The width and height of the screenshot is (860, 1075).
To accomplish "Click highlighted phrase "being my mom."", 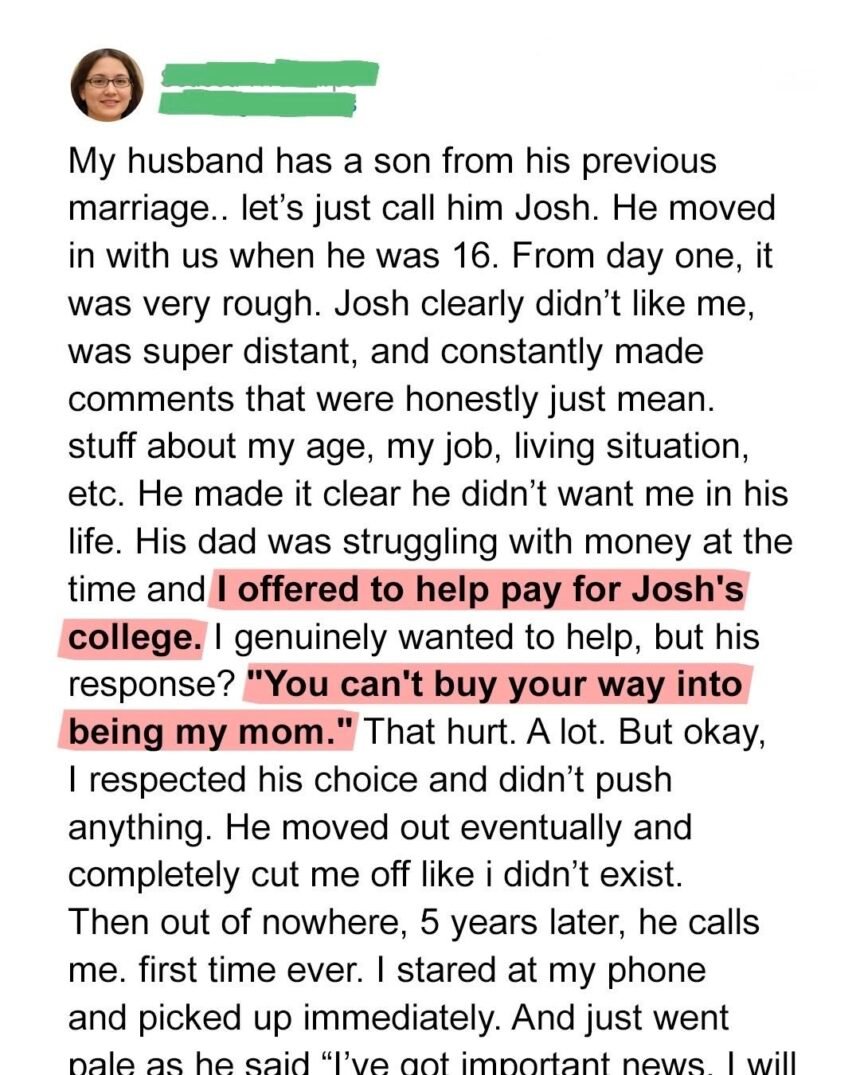I will [x=212, y=732].
